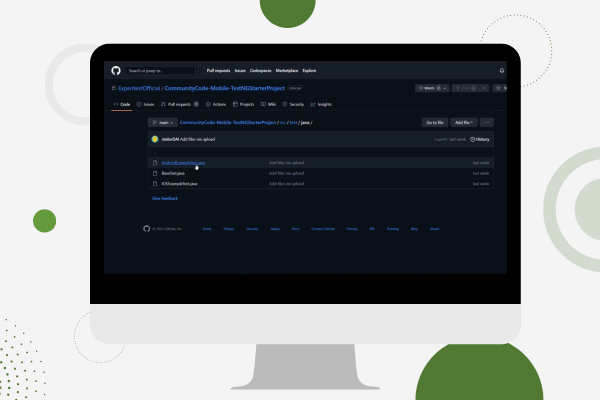Open the Terms footer link
Screen dimensions: 600x400
pos(207,229)
